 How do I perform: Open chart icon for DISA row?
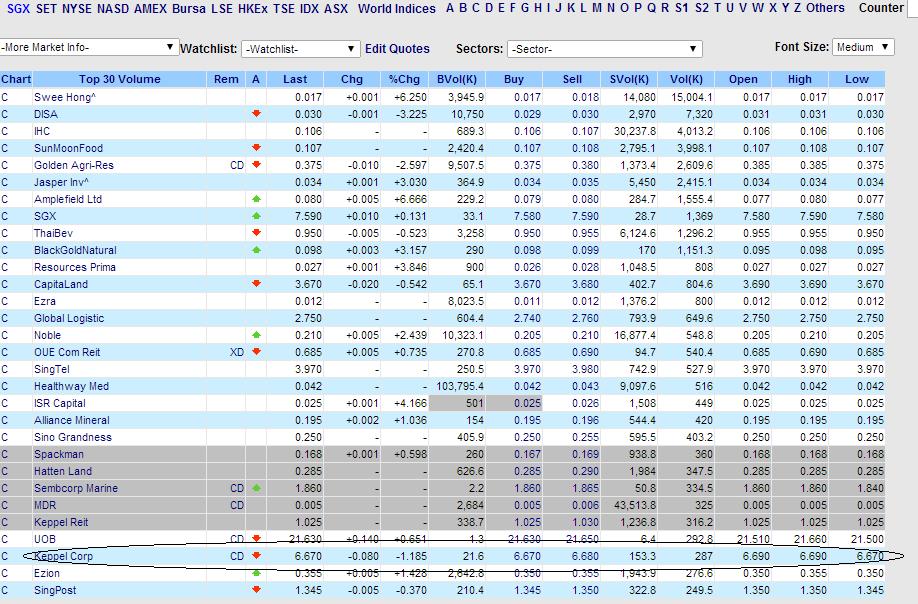5,114
